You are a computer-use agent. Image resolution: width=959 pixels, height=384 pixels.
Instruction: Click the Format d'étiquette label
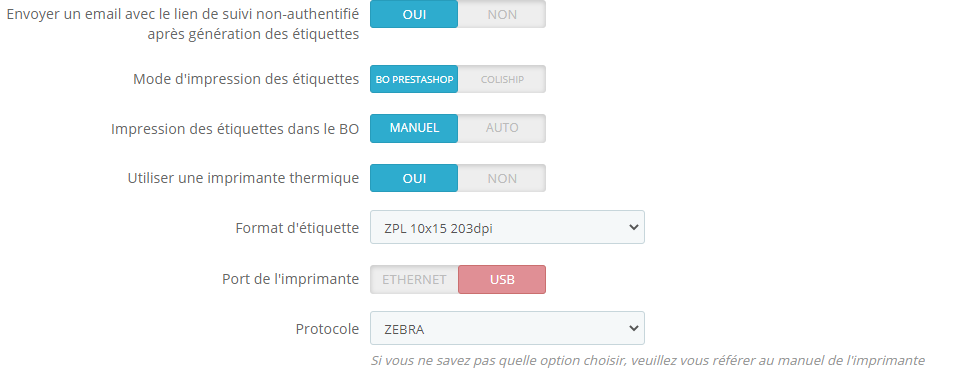[297, 228]
